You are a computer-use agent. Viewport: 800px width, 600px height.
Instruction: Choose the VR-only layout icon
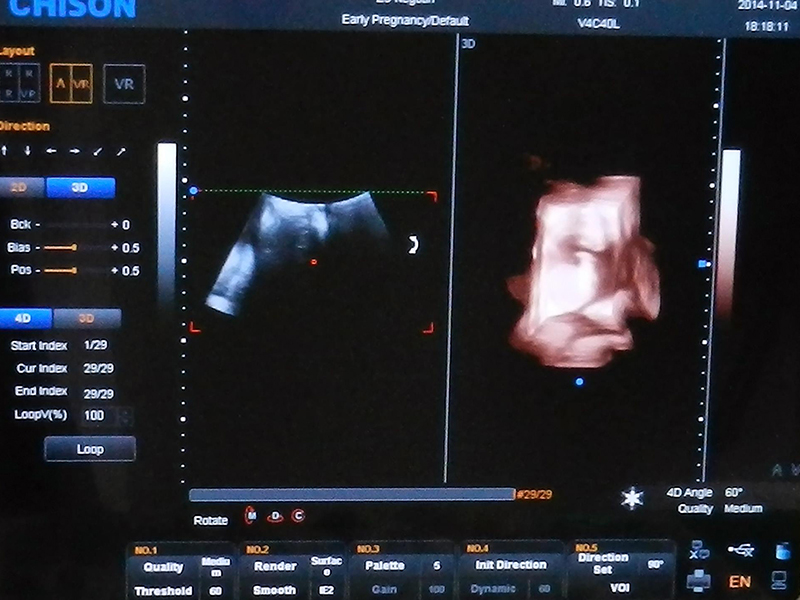click(124, 85)
